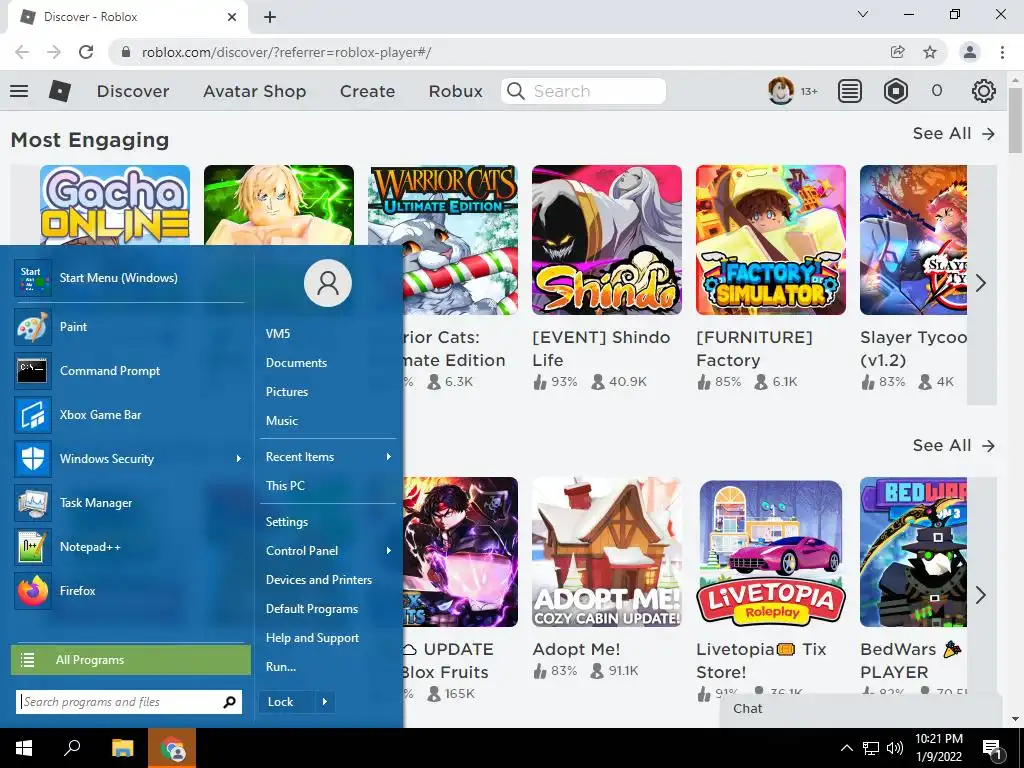This screenshot has width=1024, height=768.
Task: Open the Avatar Shop link
Action: click(x=255, y=91)
